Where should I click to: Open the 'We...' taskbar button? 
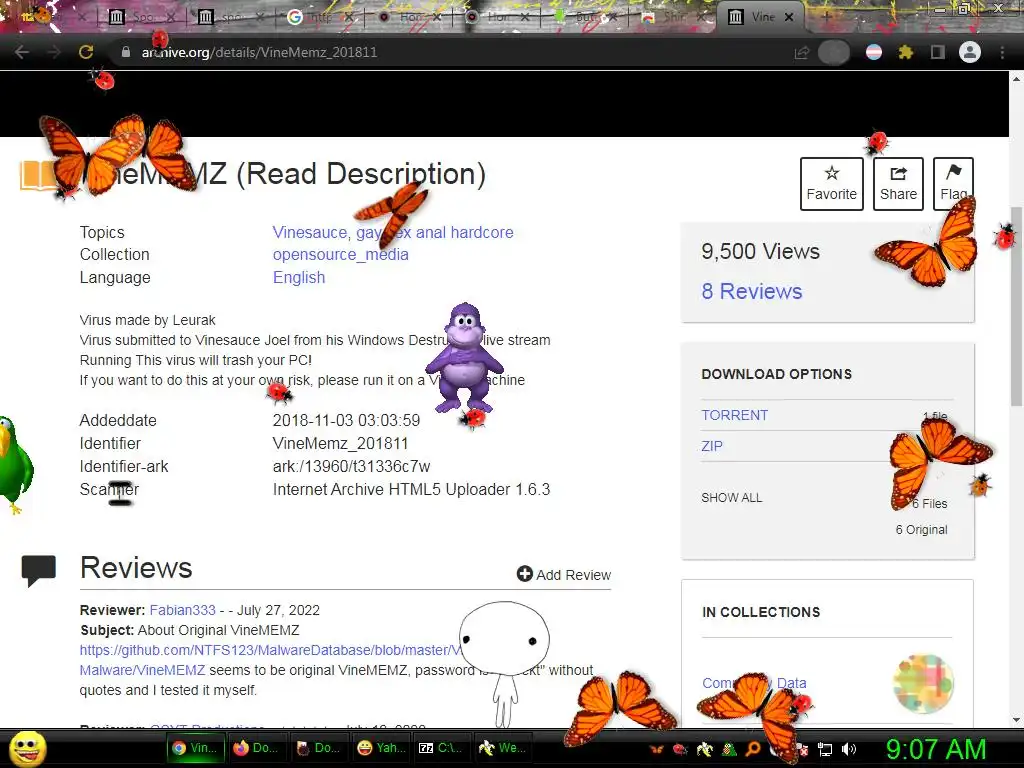(502, 748)
